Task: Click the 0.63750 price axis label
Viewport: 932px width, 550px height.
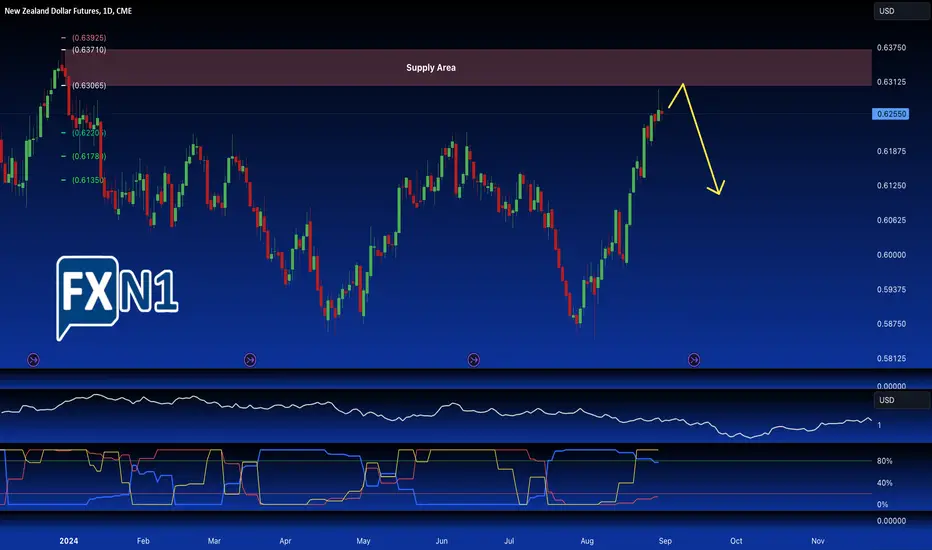Action: 892,48
